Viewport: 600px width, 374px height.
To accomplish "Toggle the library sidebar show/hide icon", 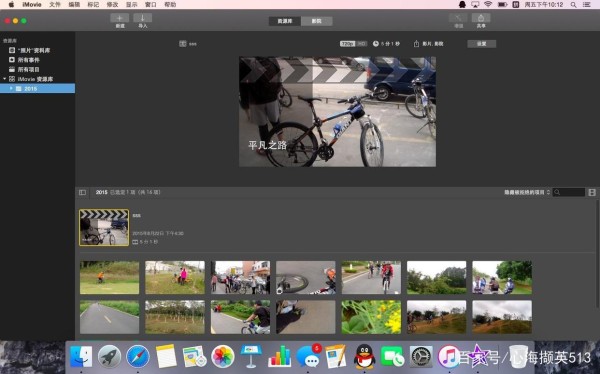I will click(x=82, y=192).
